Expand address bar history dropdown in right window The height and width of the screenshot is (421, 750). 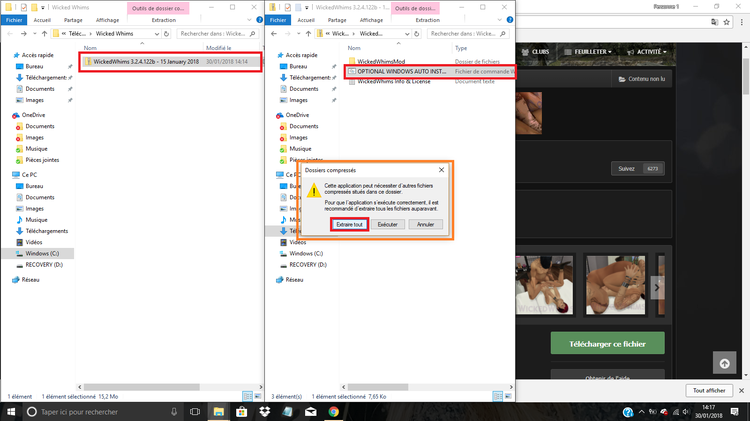[407, 33]
